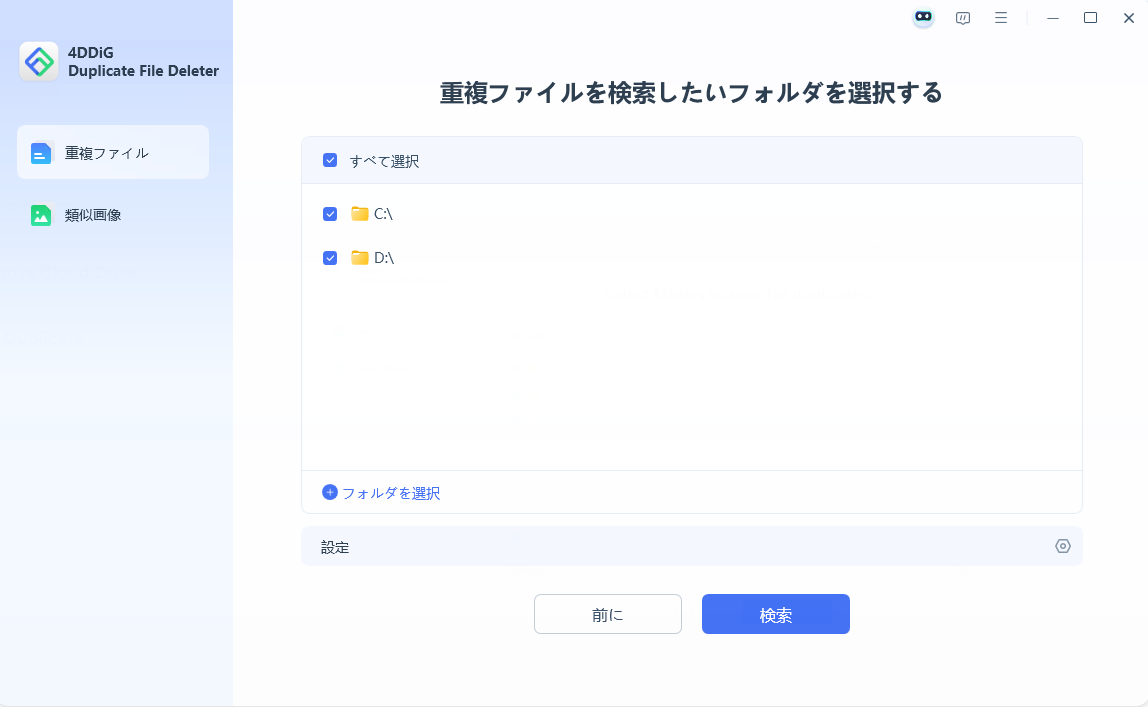Open the AI assistant robot icon
The width and height of the screenshot is (1148, 707).
pos(922,17)
